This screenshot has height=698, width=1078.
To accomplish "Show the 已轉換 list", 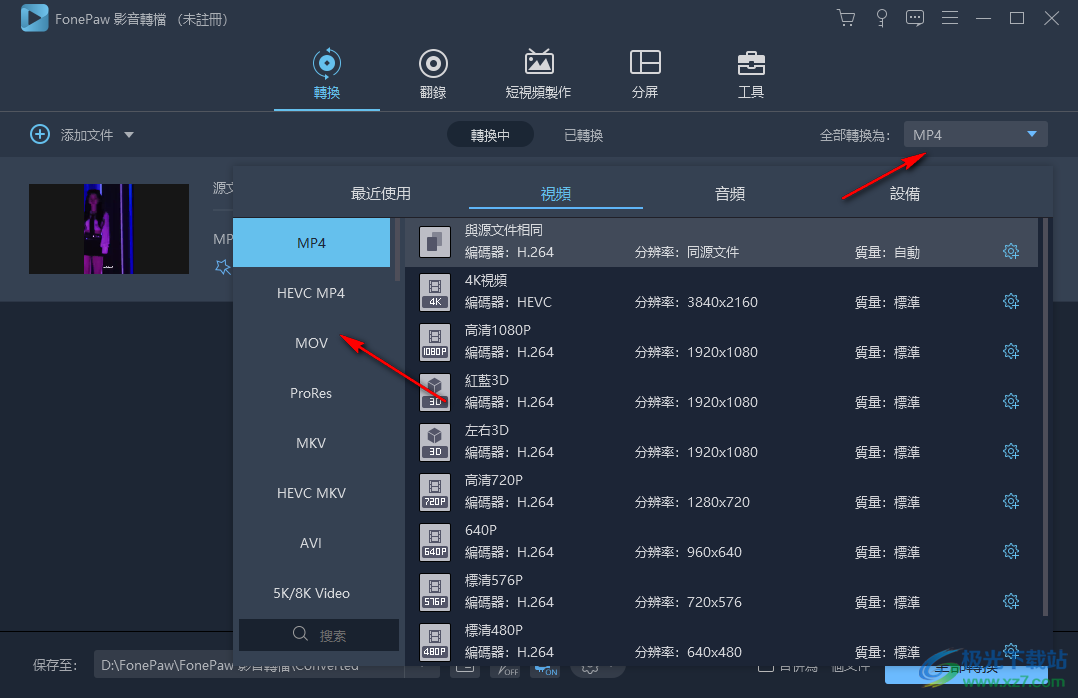I will click(584, 135).
